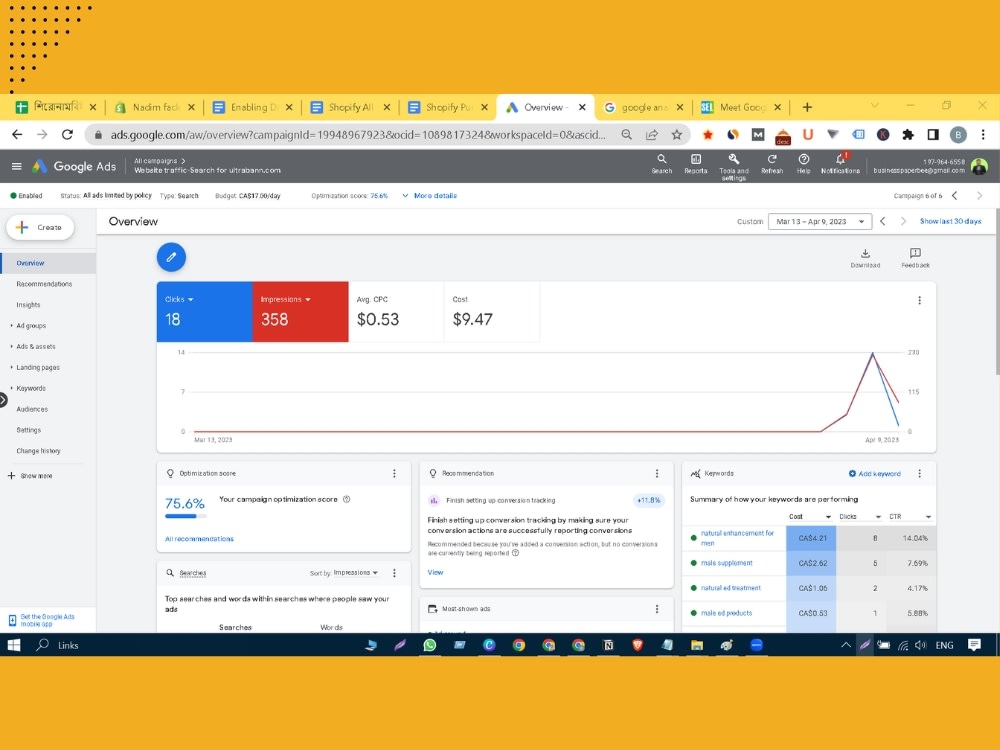Click Add keyword button
The height and width of the screenshot is (750, 1000).
(x=874, y=473)
